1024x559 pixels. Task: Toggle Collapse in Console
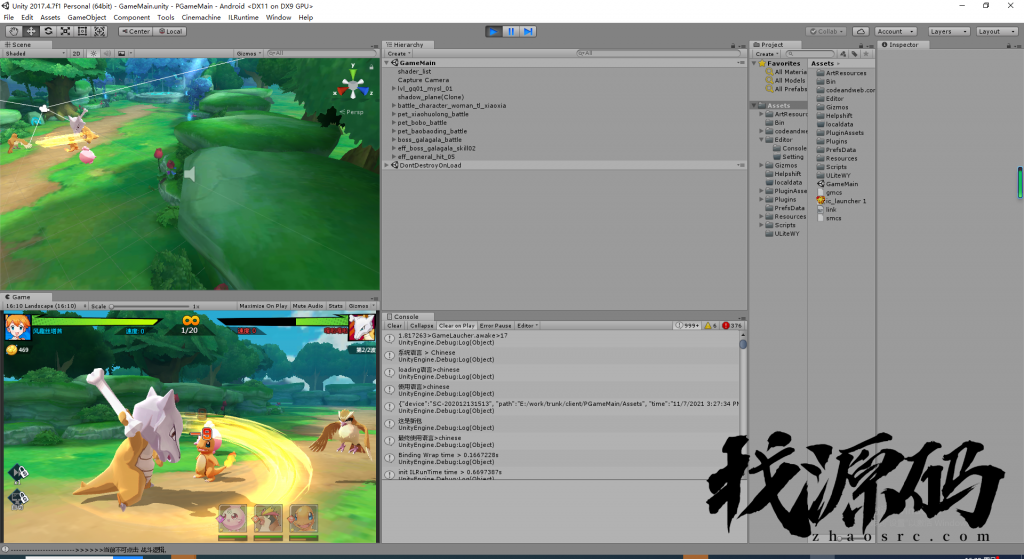click(x=421, y=325)
